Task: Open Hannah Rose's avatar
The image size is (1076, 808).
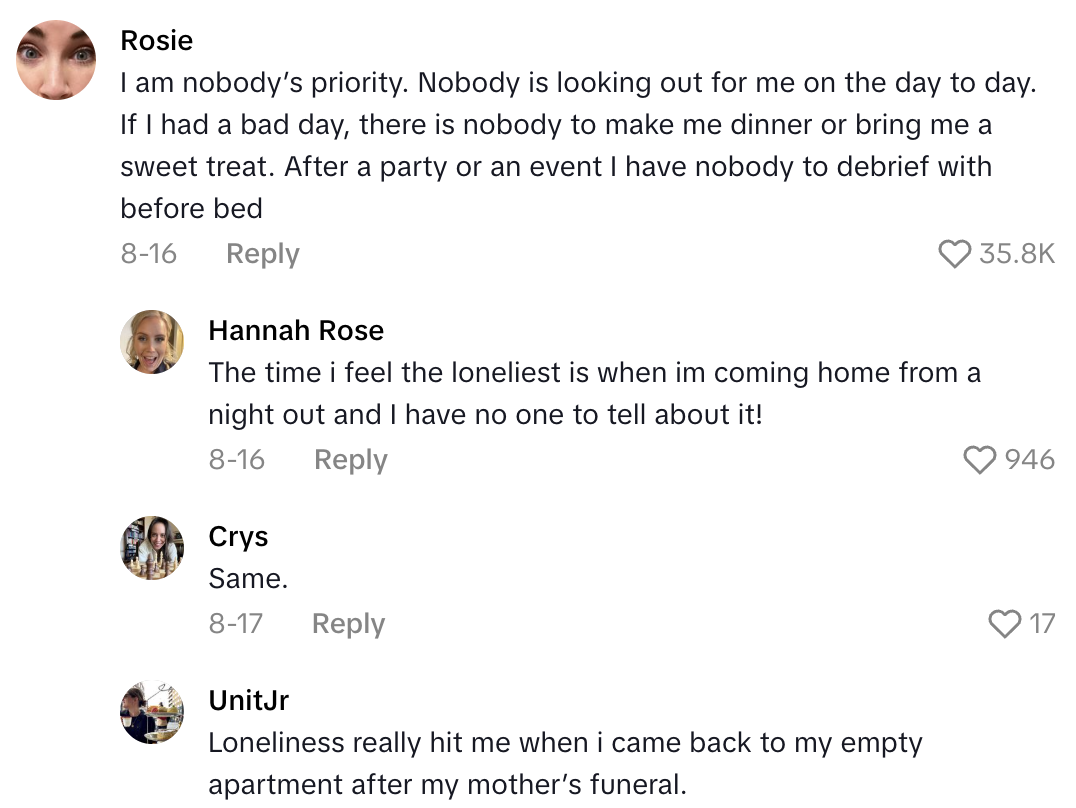Action: click(152, 341)
